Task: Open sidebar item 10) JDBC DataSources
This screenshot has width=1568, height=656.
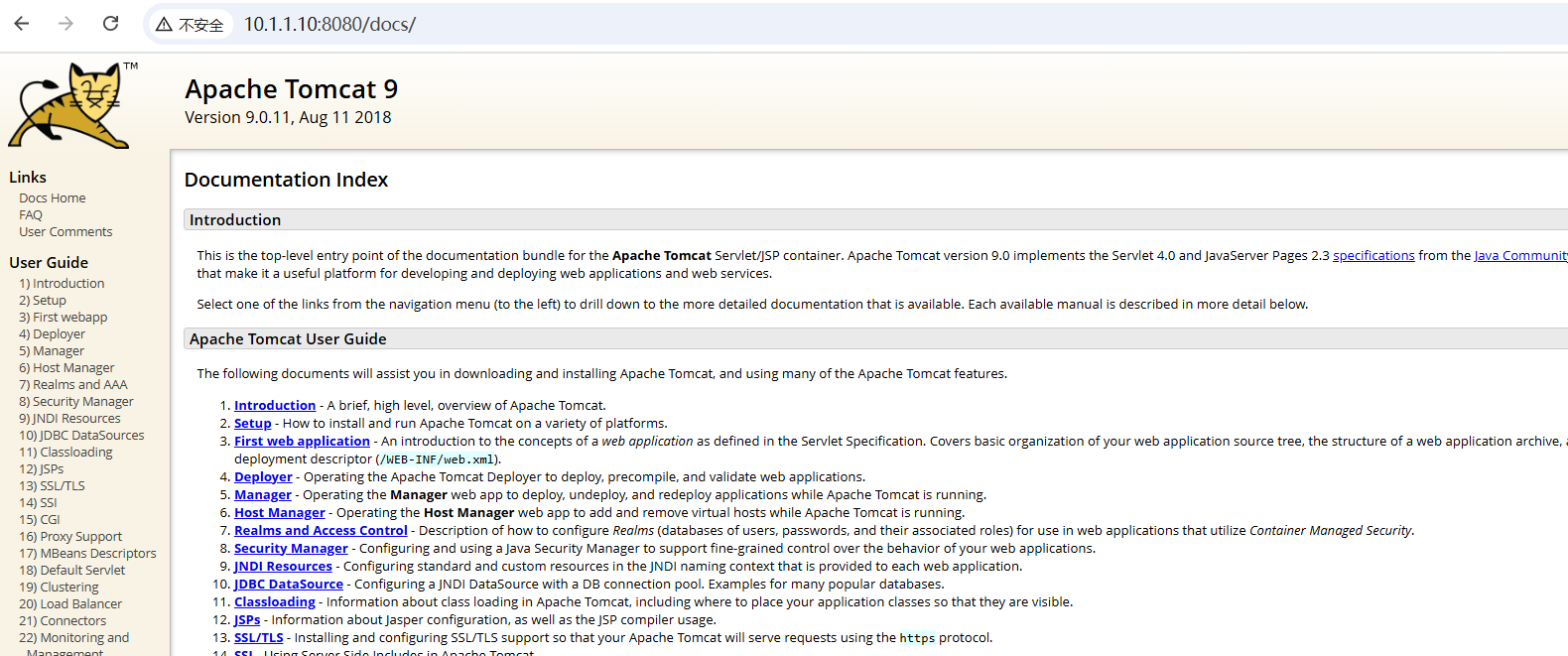Action: pyautogui.click(x=81, y=436)
